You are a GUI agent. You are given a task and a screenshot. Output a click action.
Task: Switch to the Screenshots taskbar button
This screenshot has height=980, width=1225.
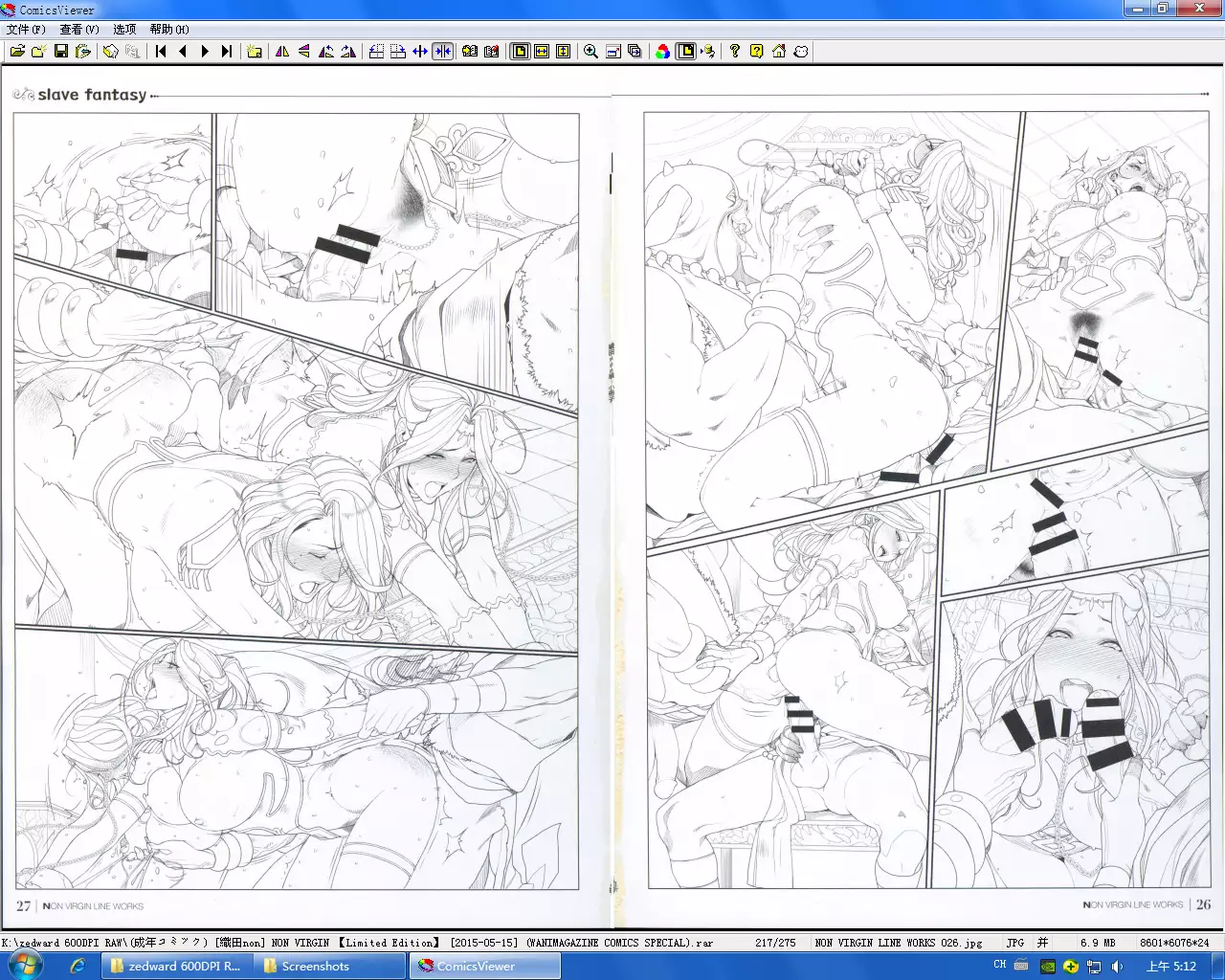316,967
